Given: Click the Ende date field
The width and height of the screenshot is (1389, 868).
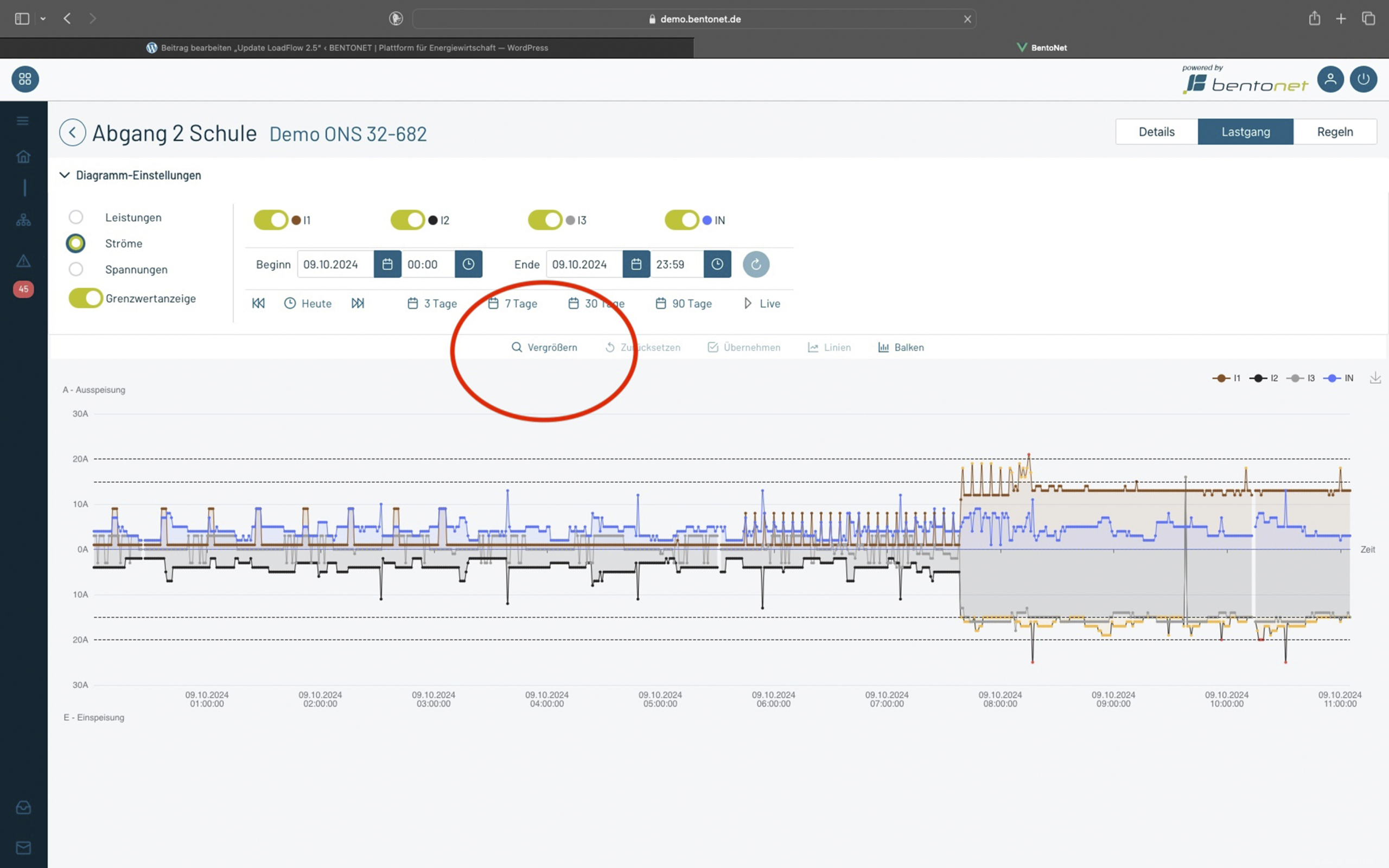Looking at the screenshot, I should click(x=584, y=264).
